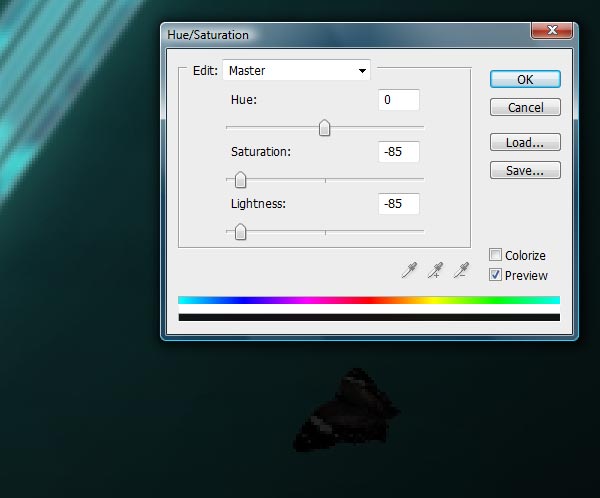Click the Load... button
Viewport: 600px width, 498px height.
pos(525,142)
